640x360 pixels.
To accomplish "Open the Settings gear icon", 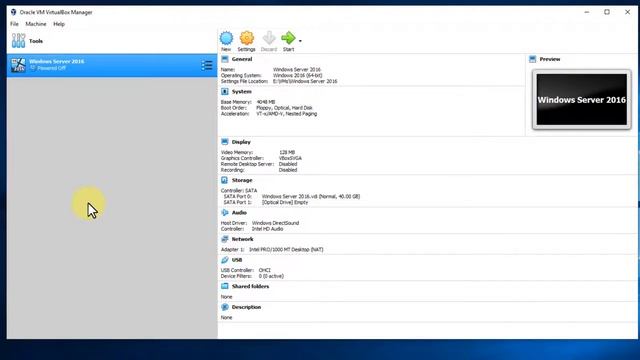I will click(x=247, y=38).
